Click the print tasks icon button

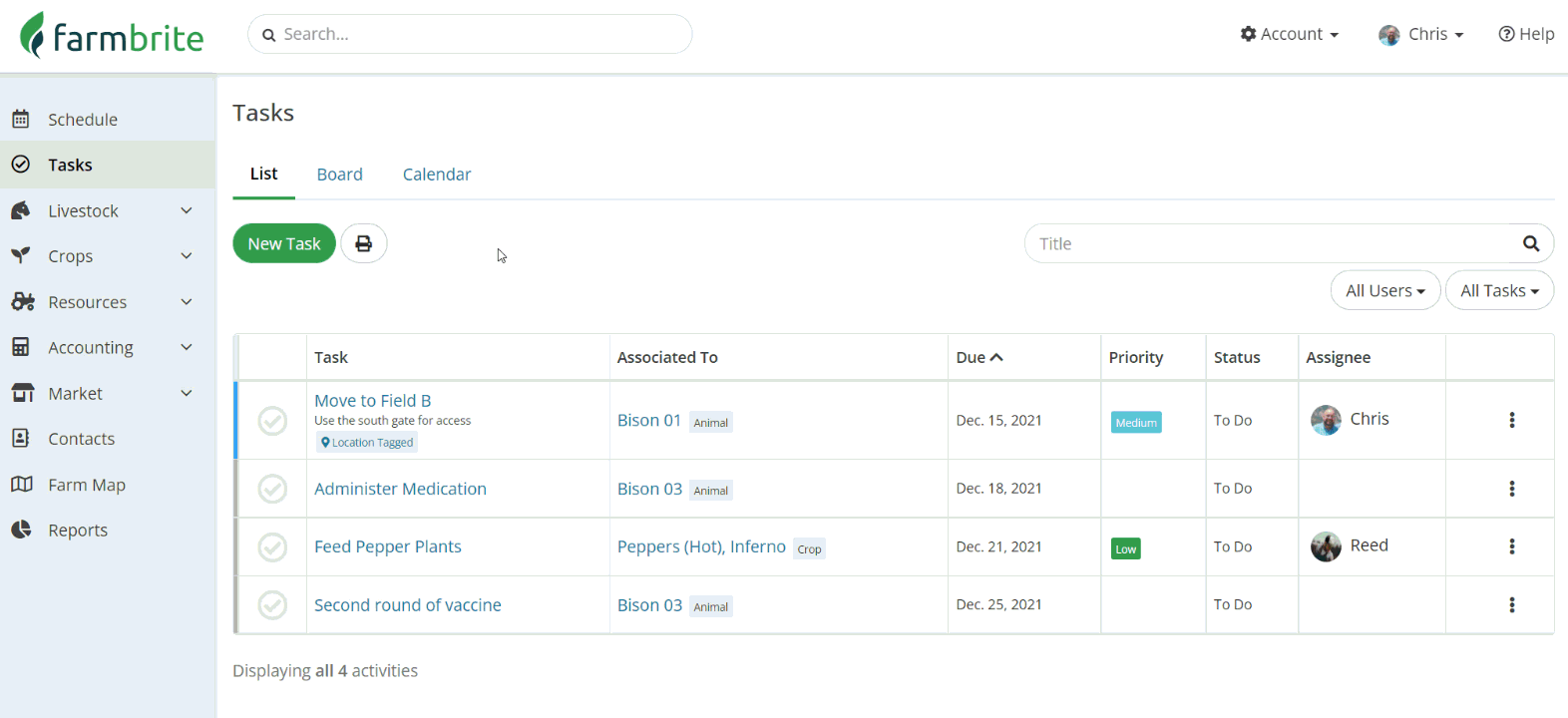(x=364, y=243)
